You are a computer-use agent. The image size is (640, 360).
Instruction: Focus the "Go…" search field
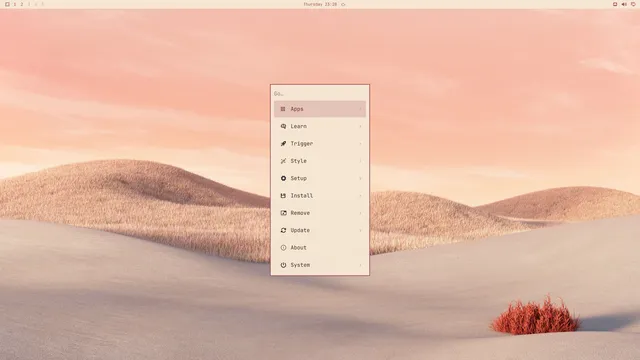[x=320, y=94]
